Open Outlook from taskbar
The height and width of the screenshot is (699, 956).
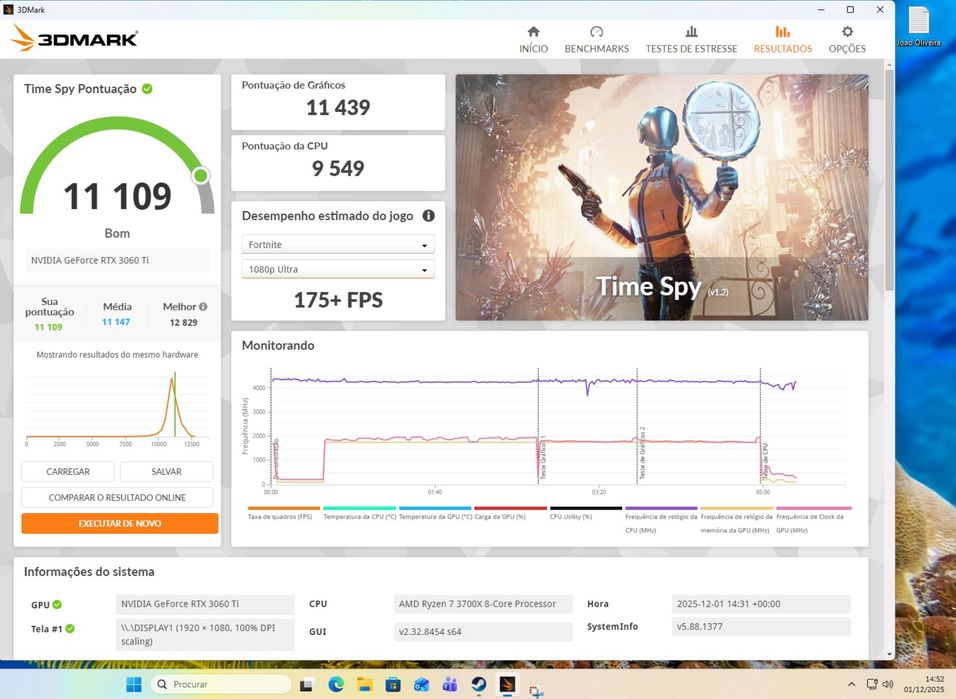[x=421, y=684]
